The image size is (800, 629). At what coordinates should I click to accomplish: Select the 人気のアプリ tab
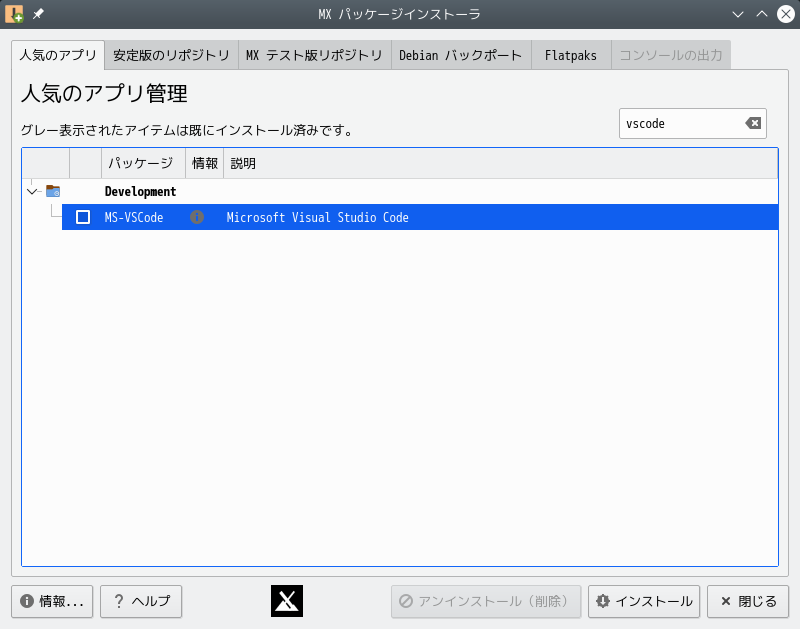coord(58,55)
